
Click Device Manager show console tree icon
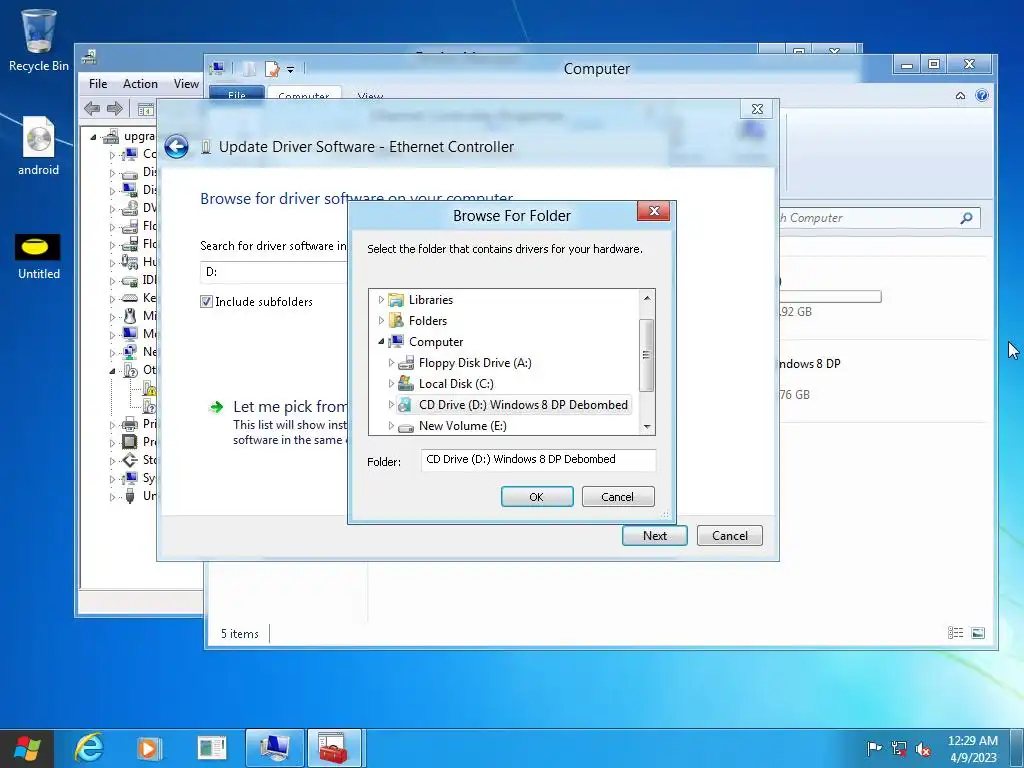[x=146, y=109]
